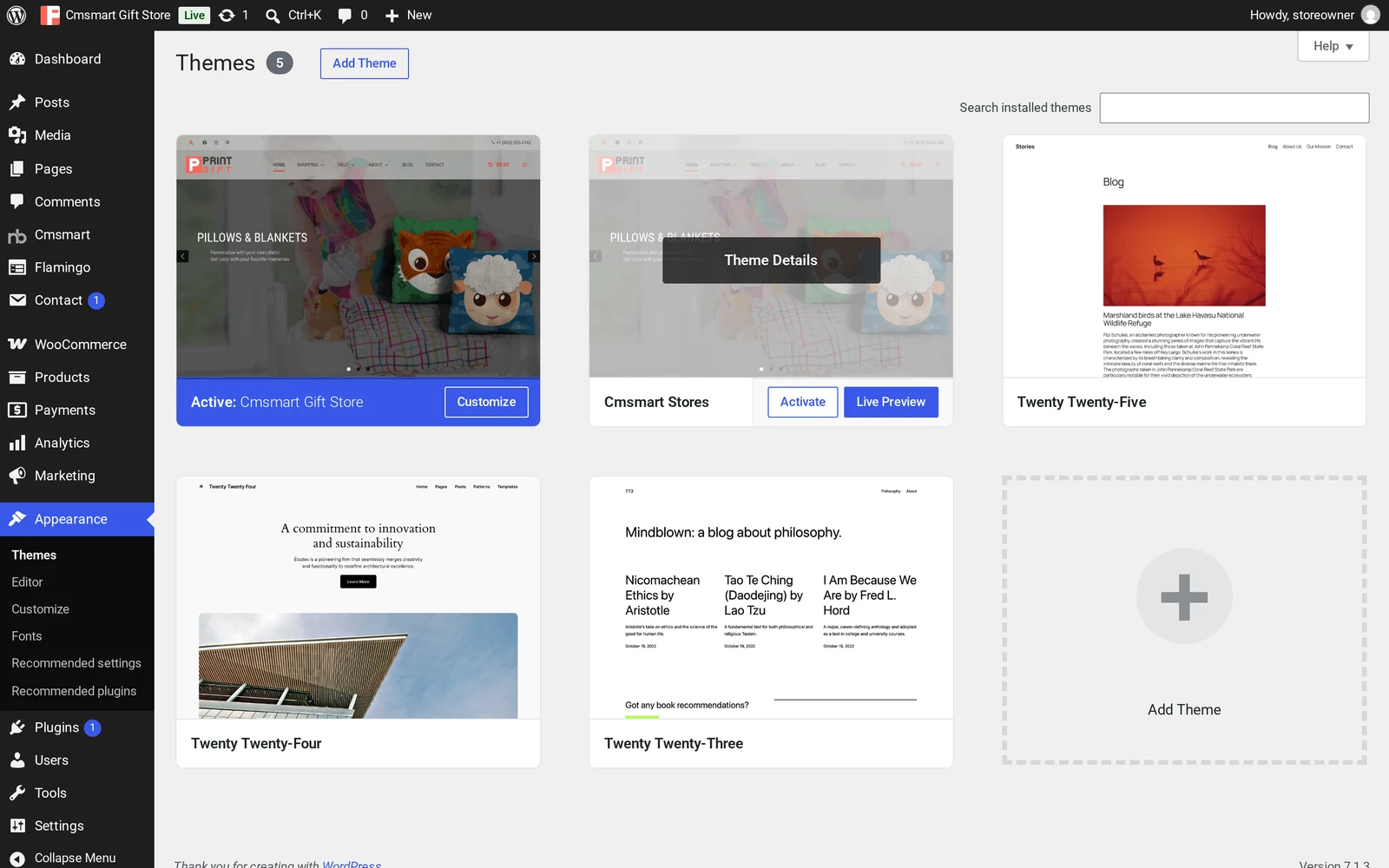Click the updates refresh icon in admin bar
This screenshot has width=1389, height=868.
click(x=227, y=15)
